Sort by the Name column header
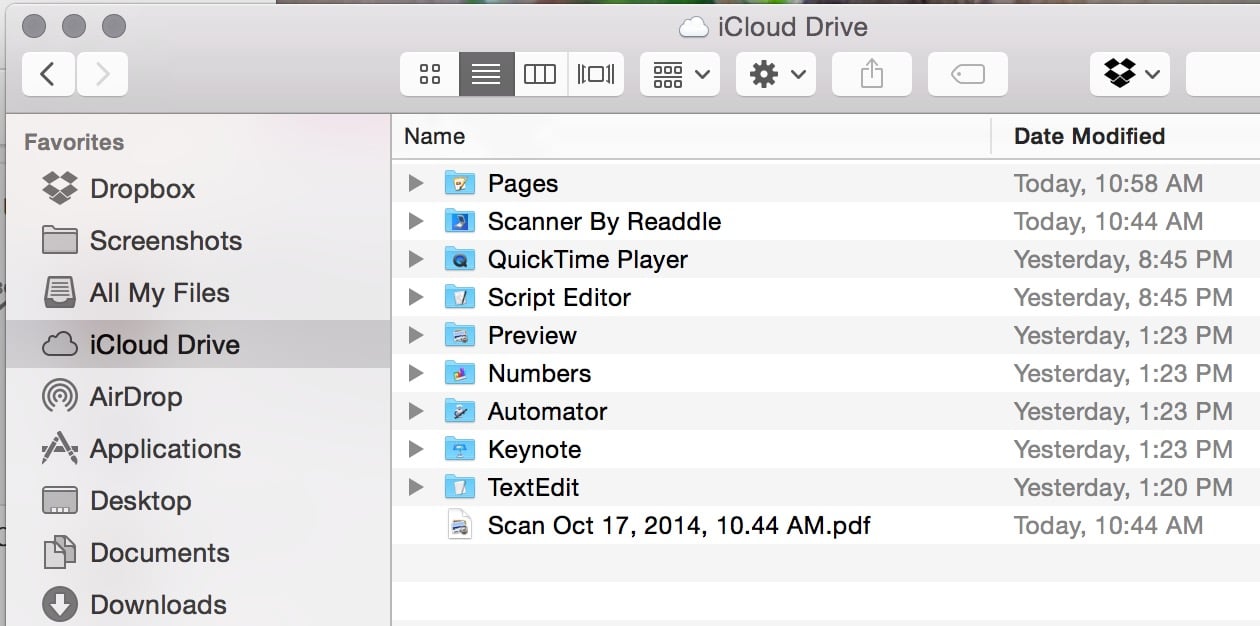Viewport: 1260px width, 626px height. coord(691,136)
